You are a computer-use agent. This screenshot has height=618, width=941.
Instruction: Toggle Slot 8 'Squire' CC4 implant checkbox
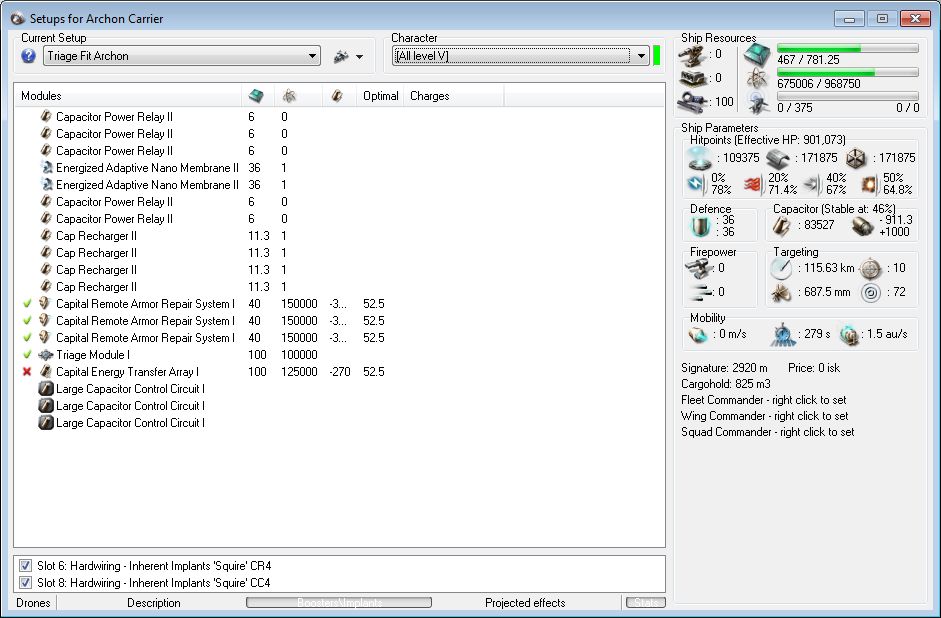click(25, 583)
